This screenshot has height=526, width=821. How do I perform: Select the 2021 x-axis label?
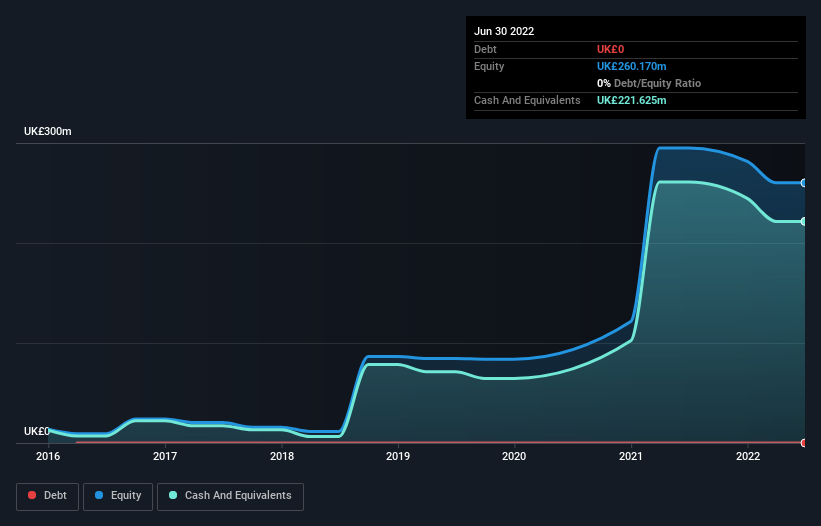pos(631,456)
